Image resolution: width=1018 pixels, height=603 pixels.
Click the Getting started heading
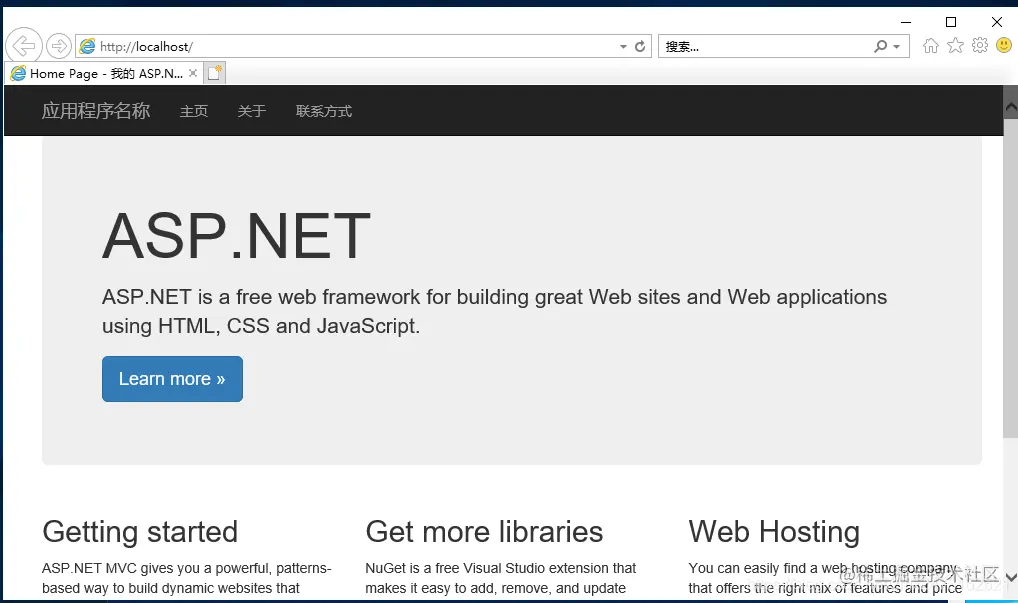[x=140, y=532]
